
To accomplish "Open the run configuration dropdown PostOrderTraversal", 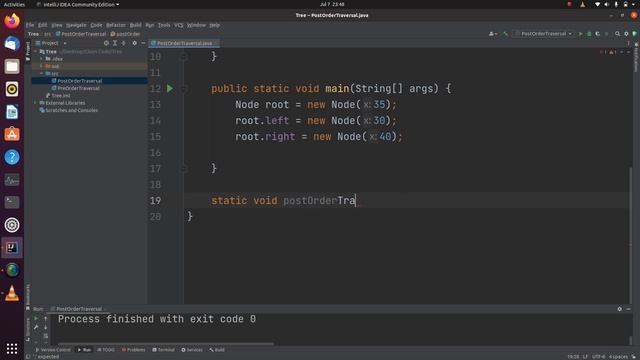I will pos(543,34).
